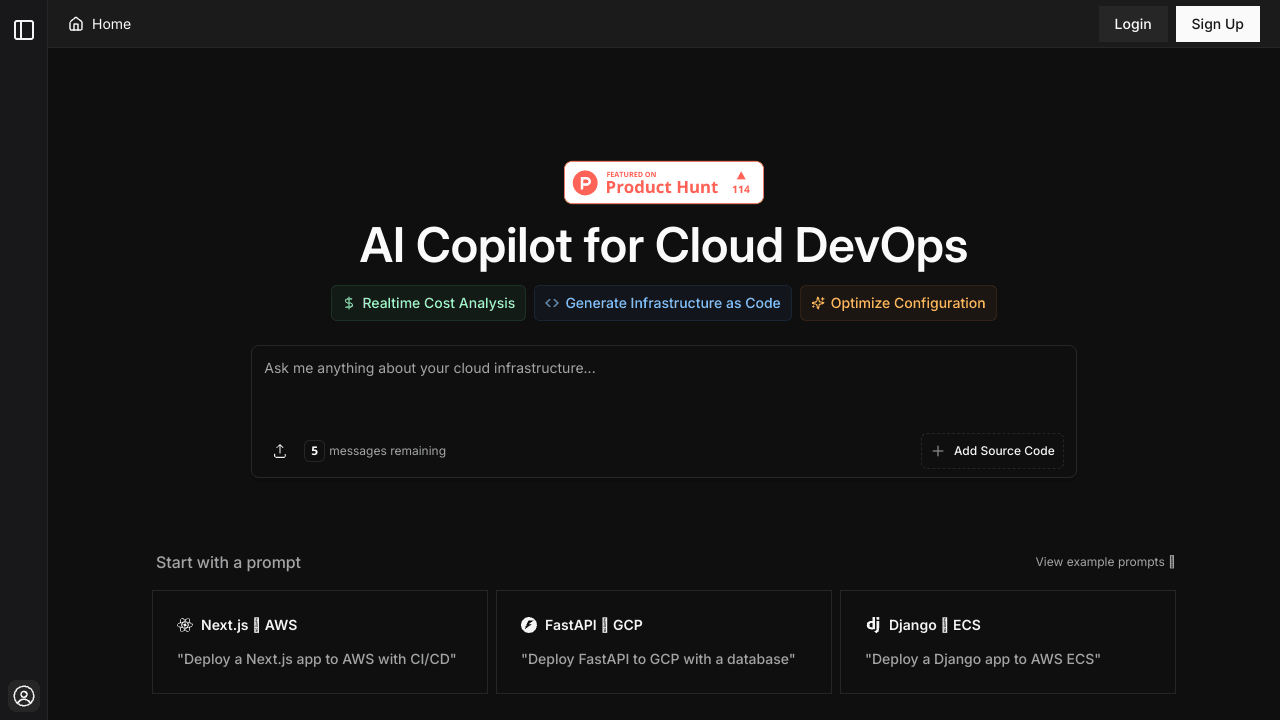This screenshot has height=720, width=1280.
Task: Select Realtime Cost Analysis chip
Action: pyautogui.click(x=438, y=303)
